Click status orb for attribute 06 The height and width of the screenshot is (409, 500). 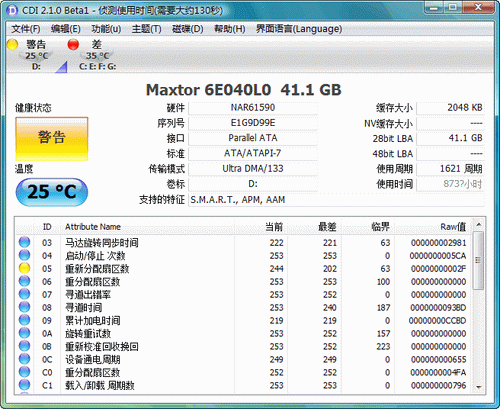click(x=24, y=281)
